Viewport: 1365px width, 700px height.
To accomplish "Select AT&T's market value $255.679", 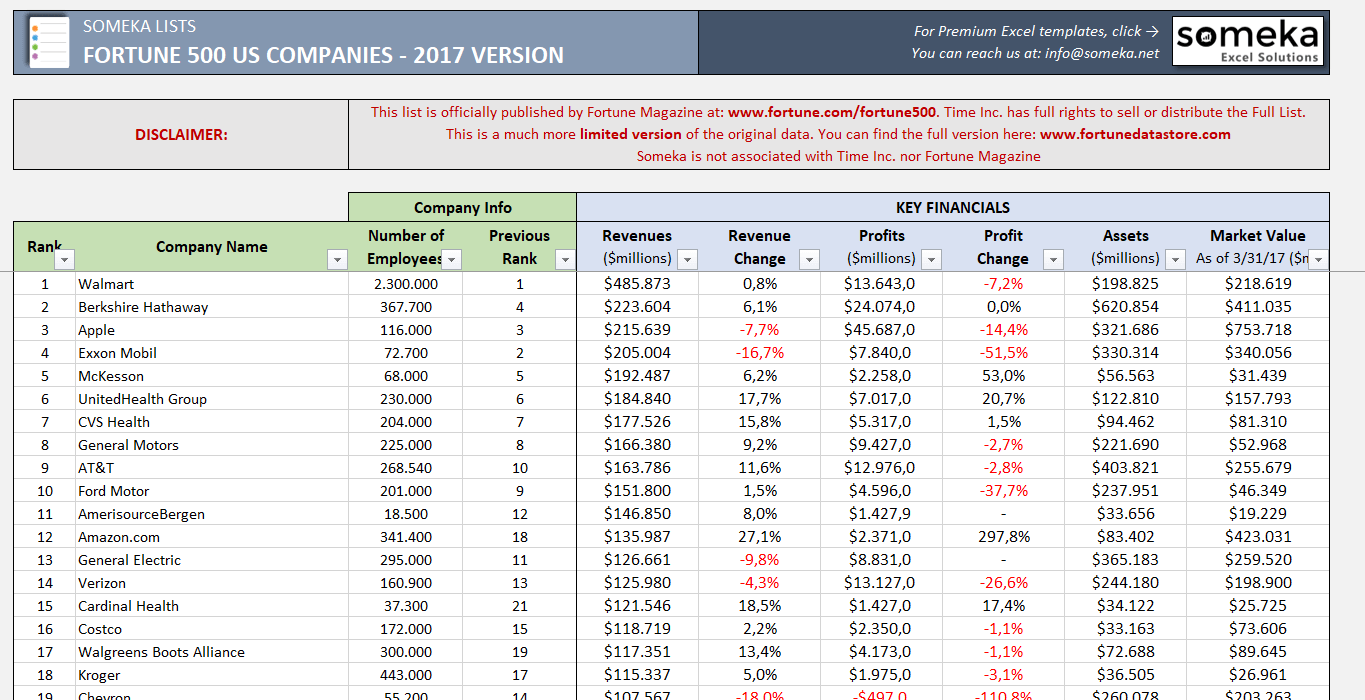I will (x=1258, y=468).
